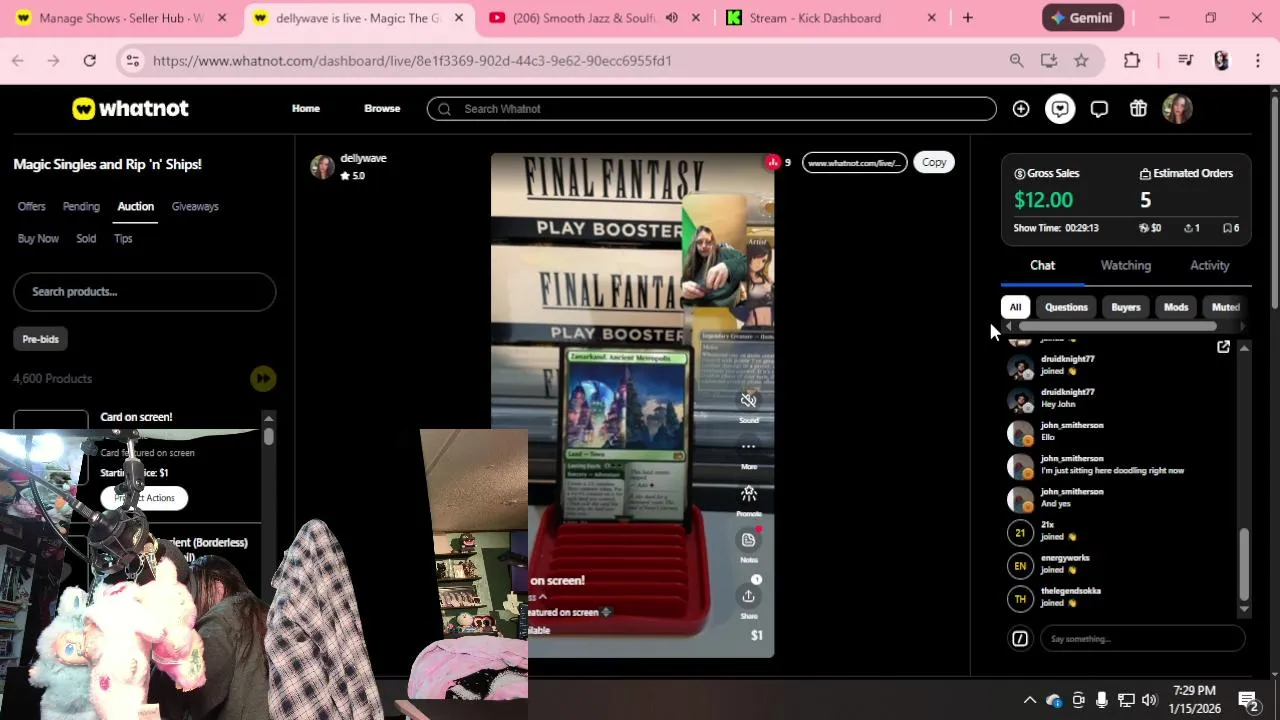This screenshot has height=720, width=1280.
Task: Open the profile avatar in Whatnot header
Action: (x=1177, y=109)
